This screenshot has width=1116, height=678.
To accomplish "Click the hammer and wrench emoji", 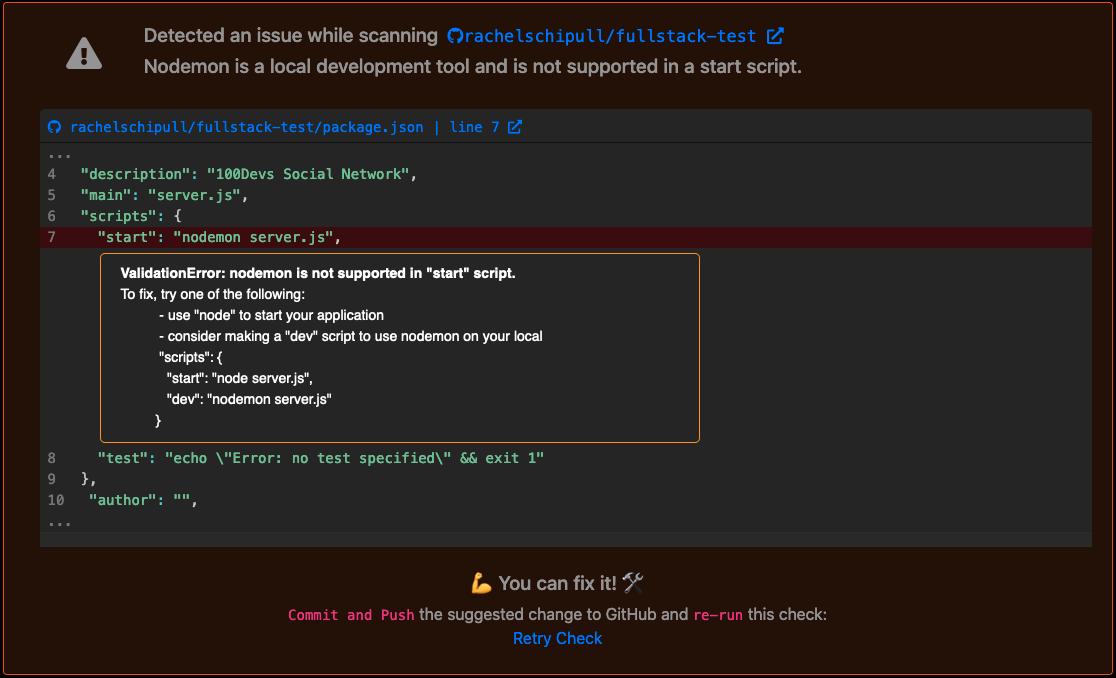I will 632,583.
